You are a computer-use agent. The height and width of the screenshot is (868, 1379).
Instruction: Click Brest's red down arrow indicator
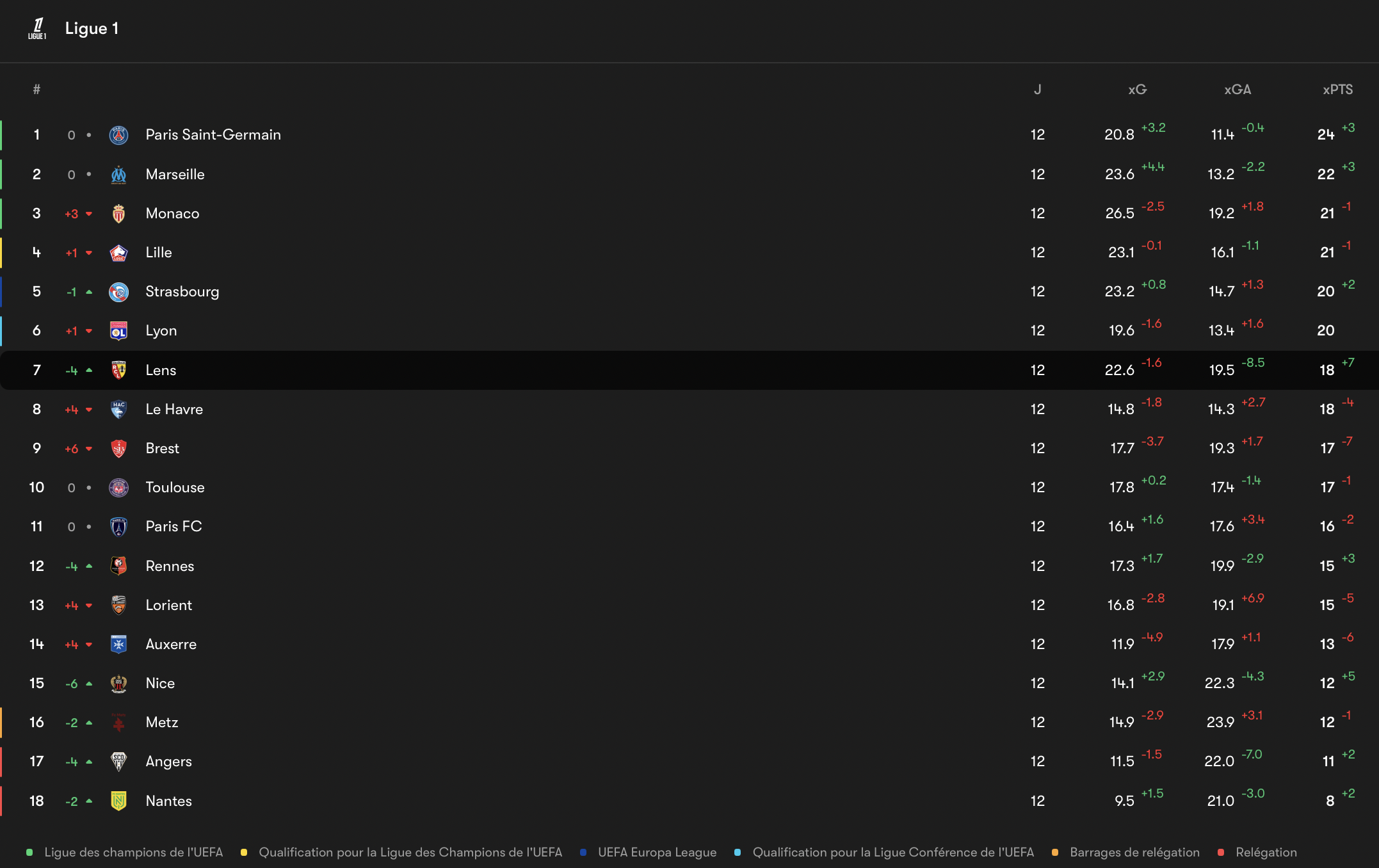89,449
